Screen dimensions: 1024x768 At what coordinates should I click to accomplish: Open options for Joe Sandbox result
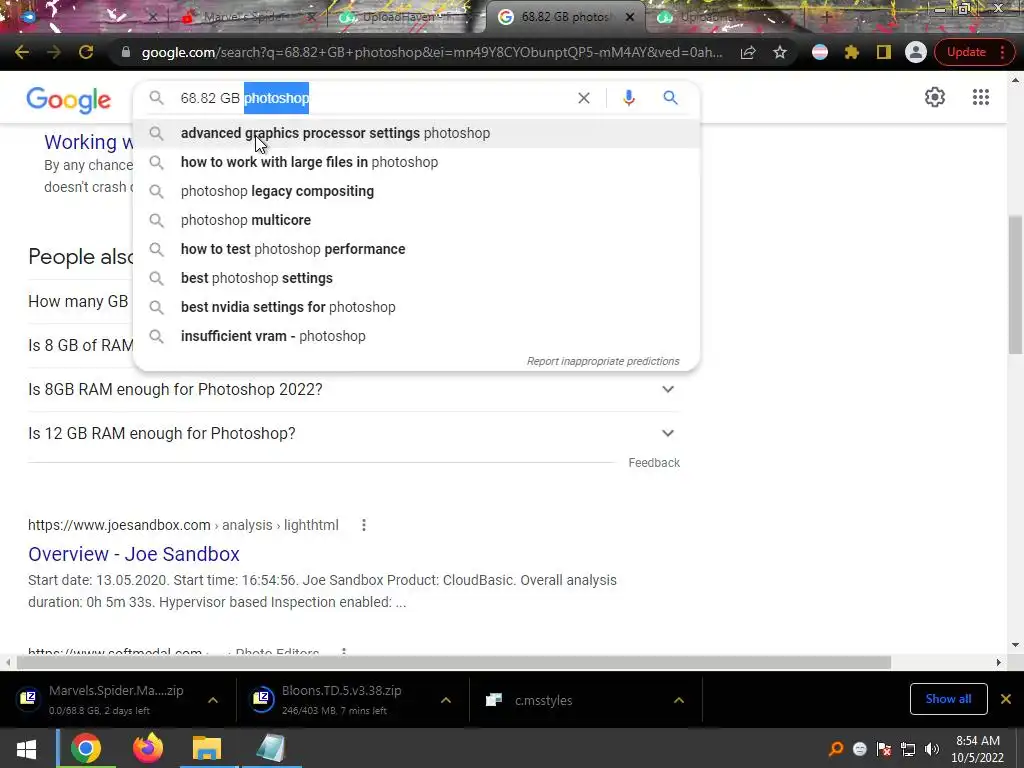(364, 525)
